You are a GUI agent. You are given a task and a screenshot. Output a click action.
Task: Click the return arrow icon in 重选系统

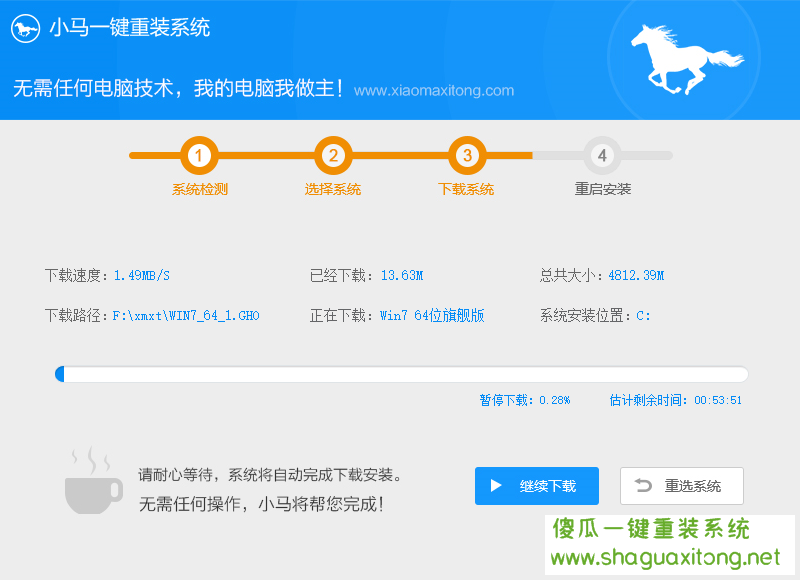pyautogui.click(x=643, y=486)
